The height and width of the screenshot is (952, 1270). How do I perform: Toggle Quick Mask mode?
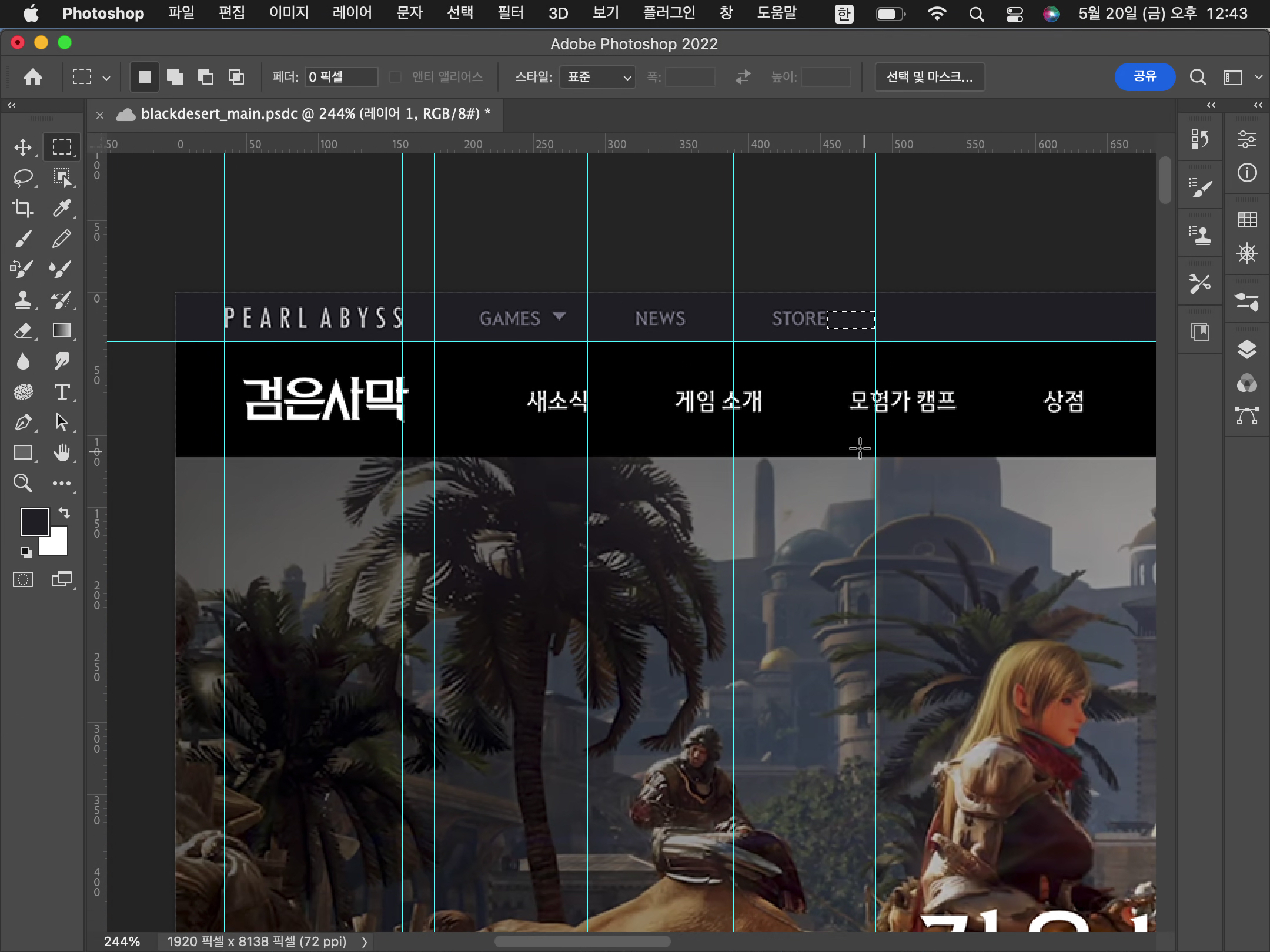23,579
